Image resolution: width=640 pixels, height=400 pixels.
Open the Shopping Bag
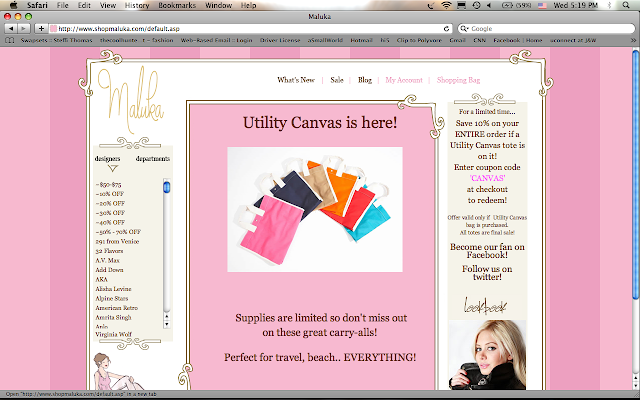point(458,80)
